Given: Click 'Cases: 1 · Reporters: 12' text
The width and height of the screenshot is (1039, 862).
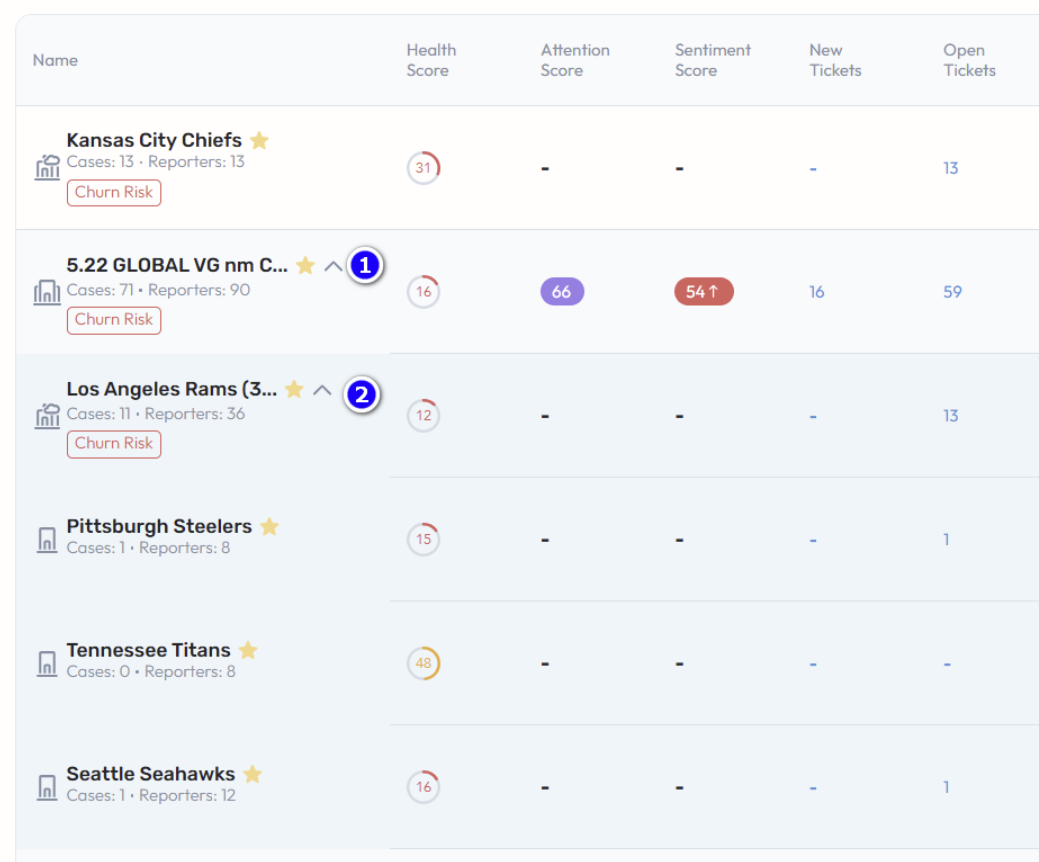Looking at the screenshot, I should 151,796.
